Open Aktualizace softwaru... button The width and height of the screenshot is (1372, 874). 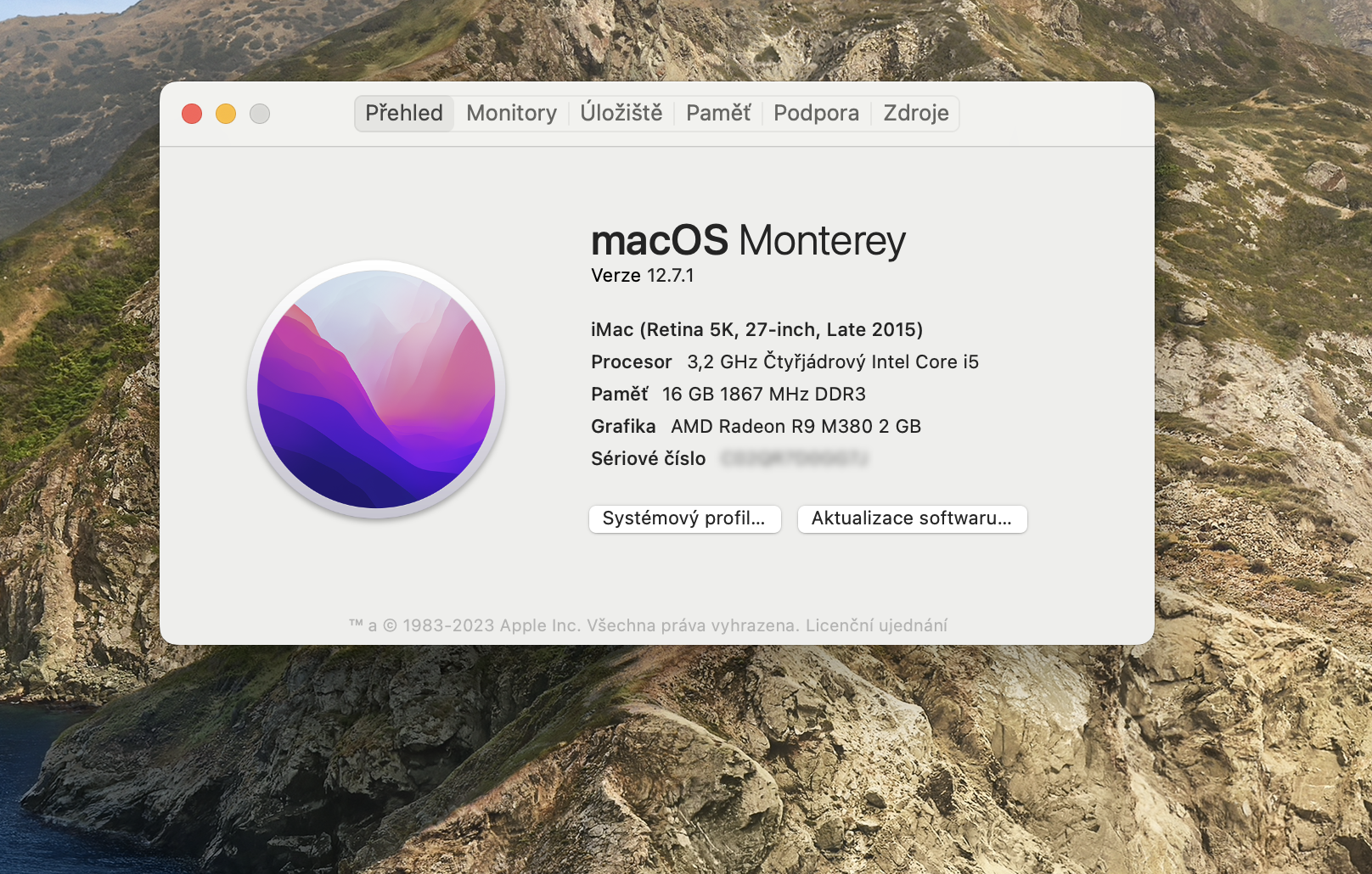(912, 518)
